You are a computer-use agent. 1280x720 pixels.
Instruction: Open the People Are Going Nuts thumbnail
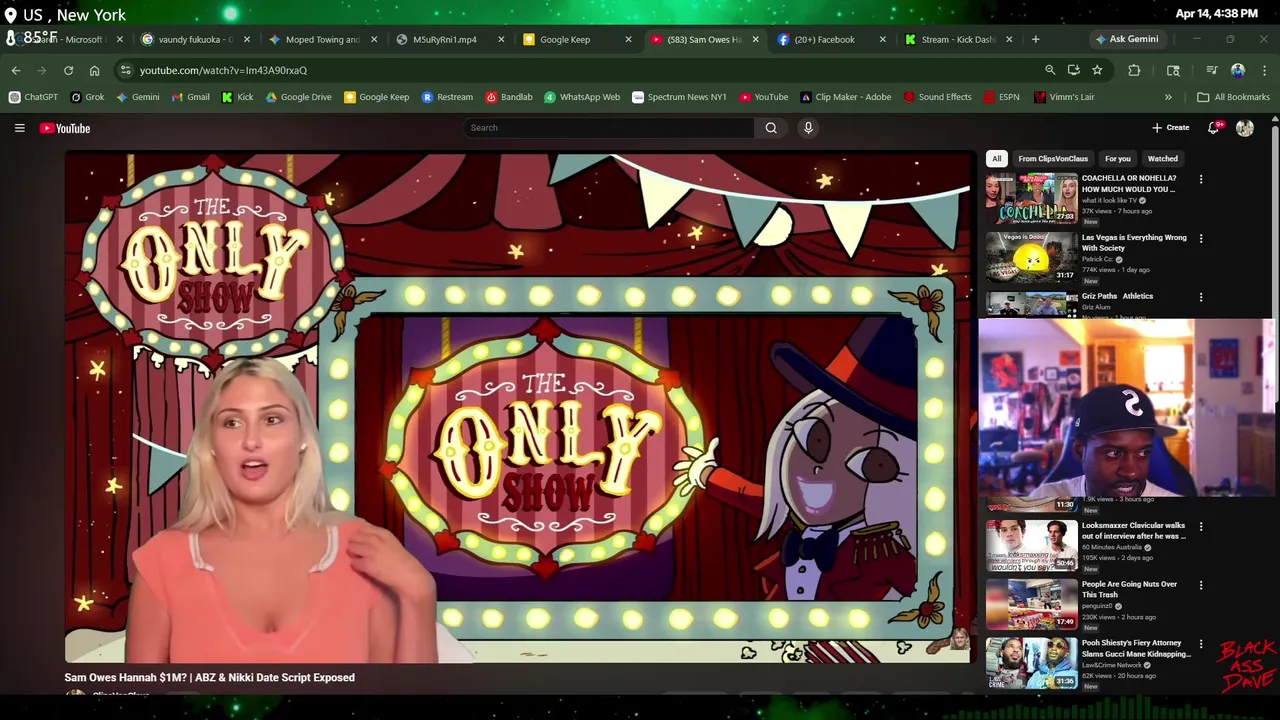tap(1031, 604)
